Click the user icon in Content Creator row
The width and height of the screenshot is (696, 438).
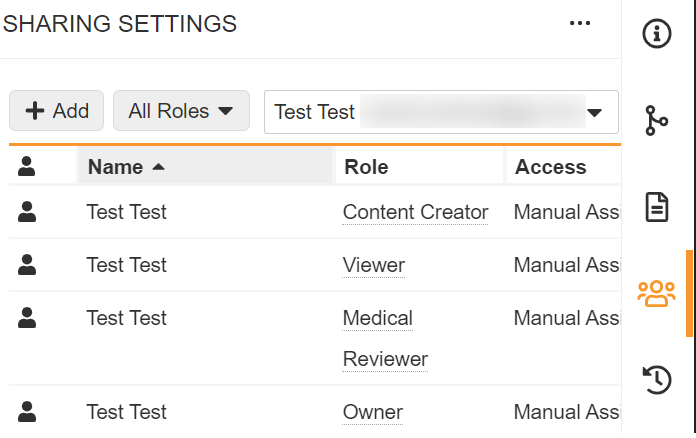point(27,211)
